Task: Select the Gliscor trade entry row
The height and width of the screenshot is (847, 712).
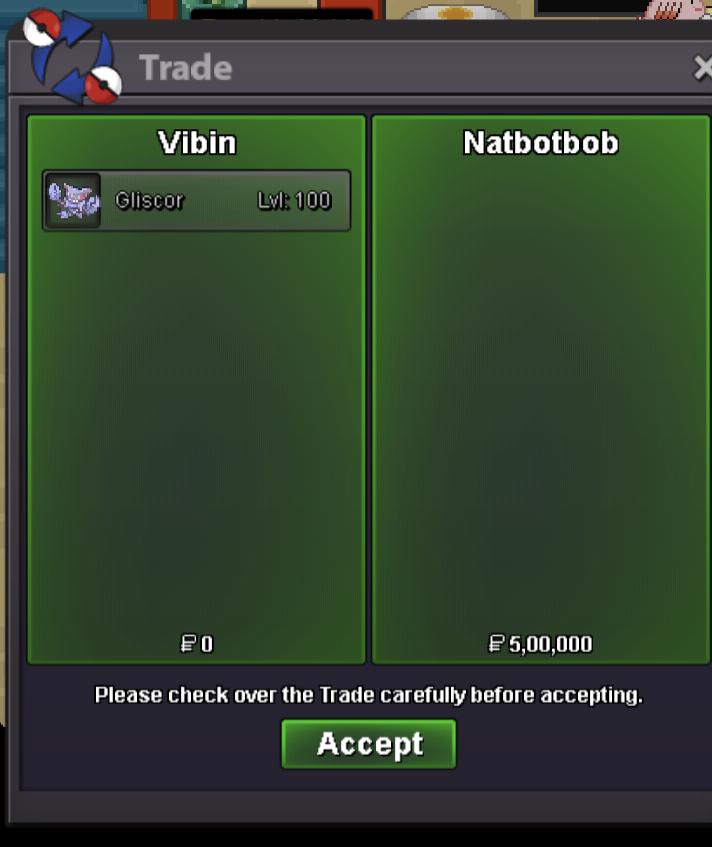Action: click(197, 200)
